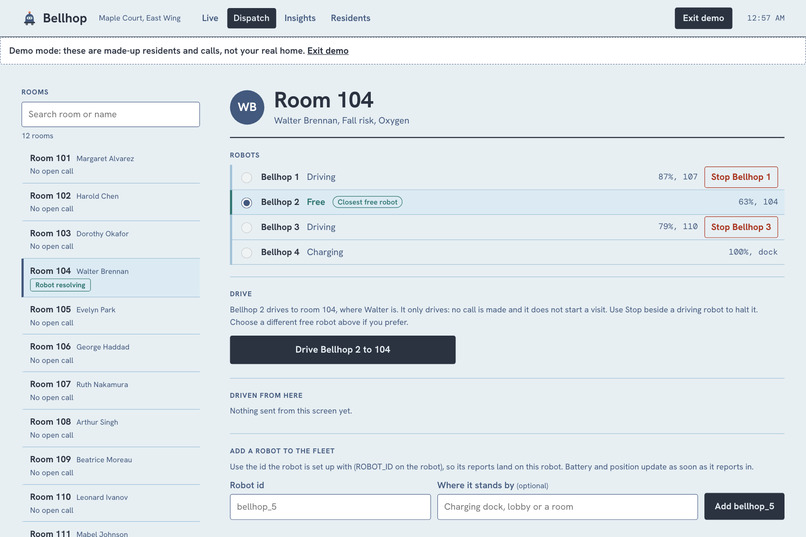Select the Bellhop 1 radio button
806x537 pixels.
(247, 177)
